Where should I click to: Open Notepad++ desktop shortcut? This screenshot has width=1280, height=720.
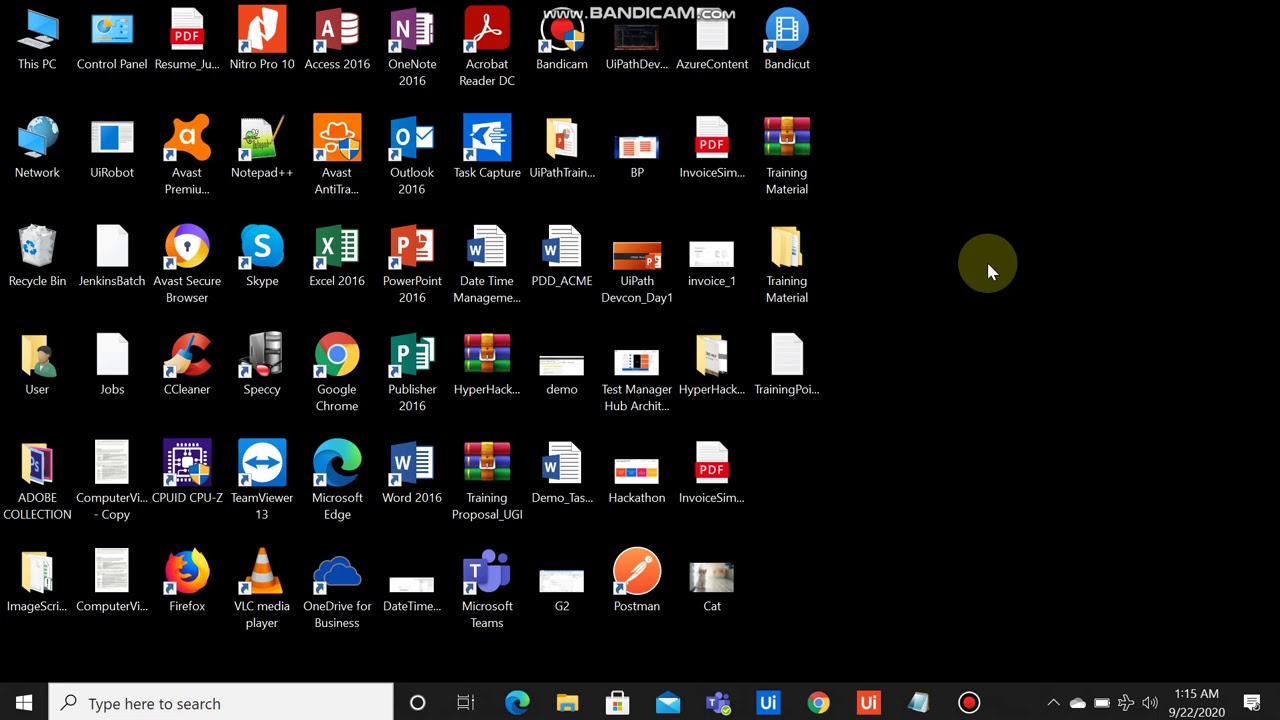click(262, 148)
